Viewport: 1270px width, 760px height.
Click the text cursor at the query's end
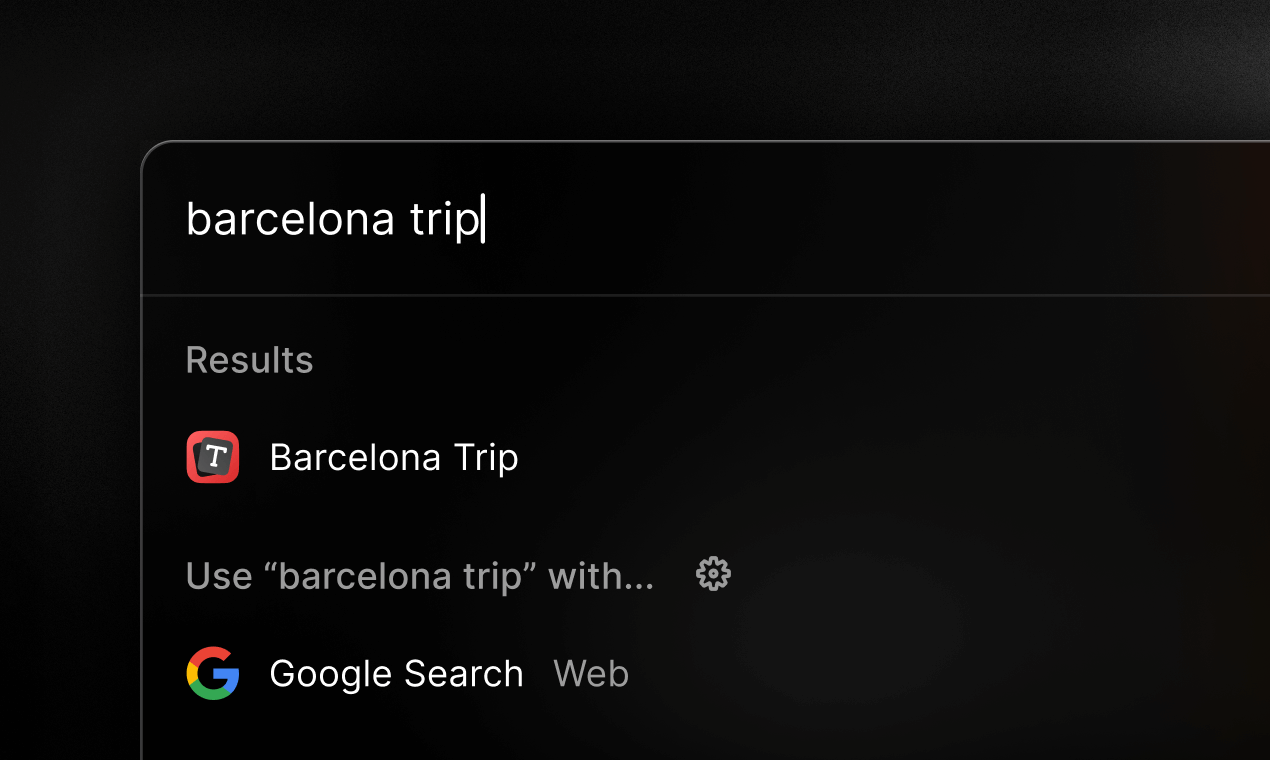[483, 219]
